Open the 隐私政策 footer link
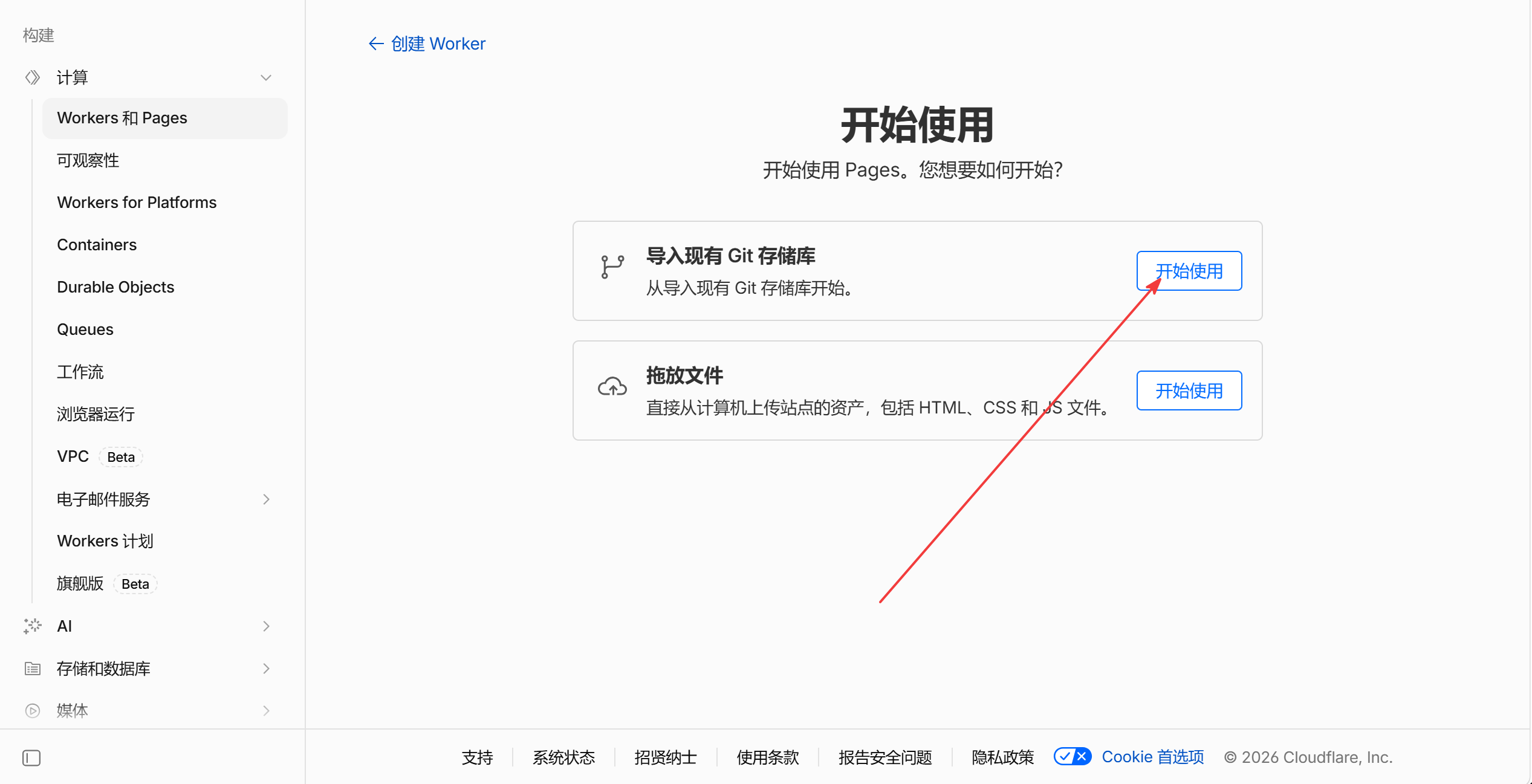Screen dimensions: 1532x784 (x=1002, y=757)
